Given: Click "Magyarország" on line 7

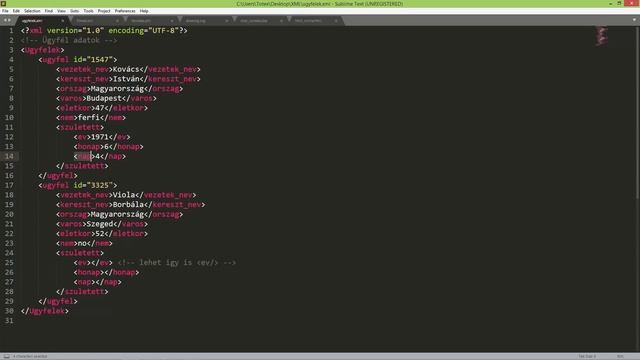Looking at the screenshot, I should [x=117, y=89].
